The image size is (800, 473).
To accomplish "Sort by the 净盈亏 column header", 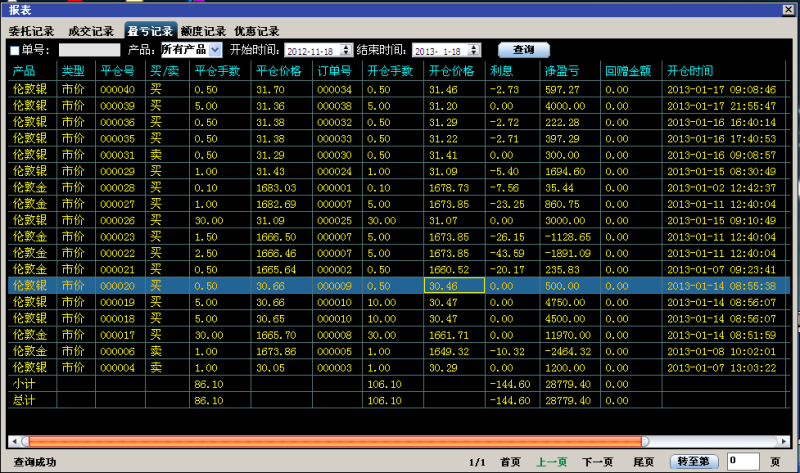I will click(x=562, y=71).
